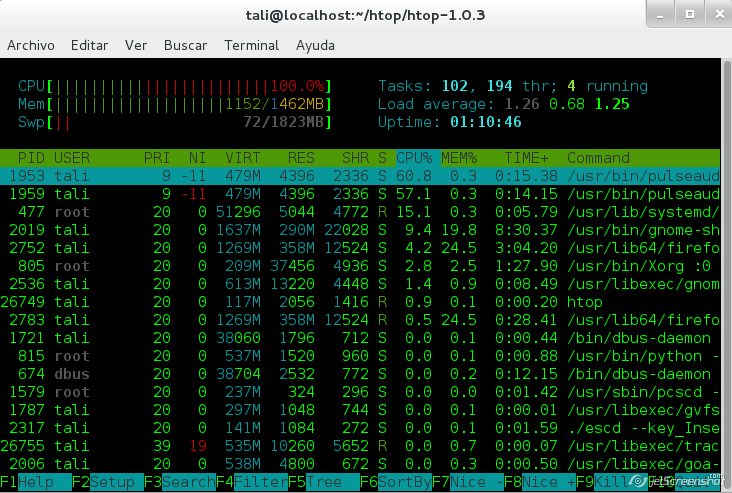Open the Buscar menu
The width and height of the screenshot is (732, 493).
click(x=185, y=45)
